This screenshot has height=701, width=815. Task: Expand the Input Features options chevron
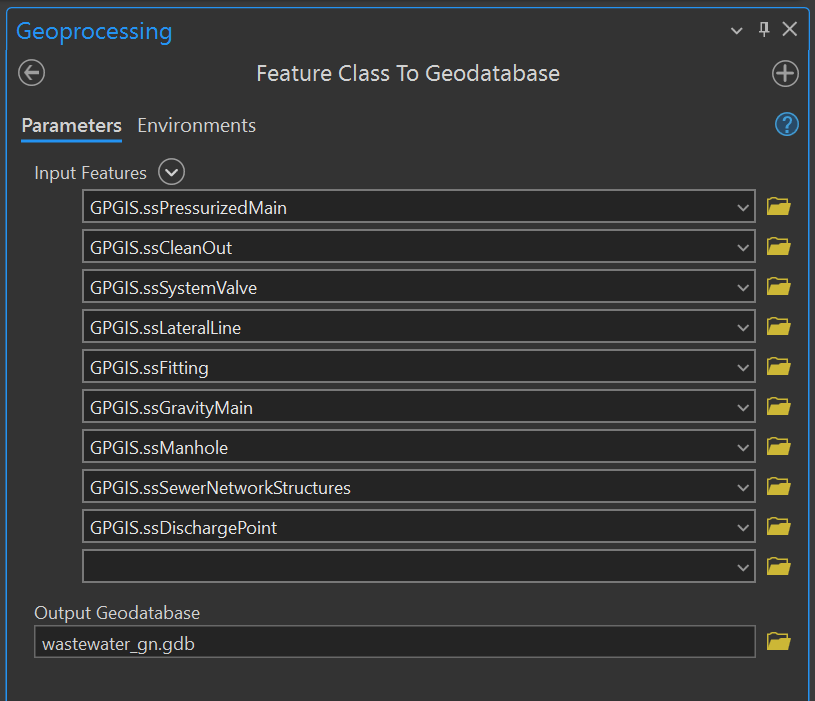coord(172,173)
